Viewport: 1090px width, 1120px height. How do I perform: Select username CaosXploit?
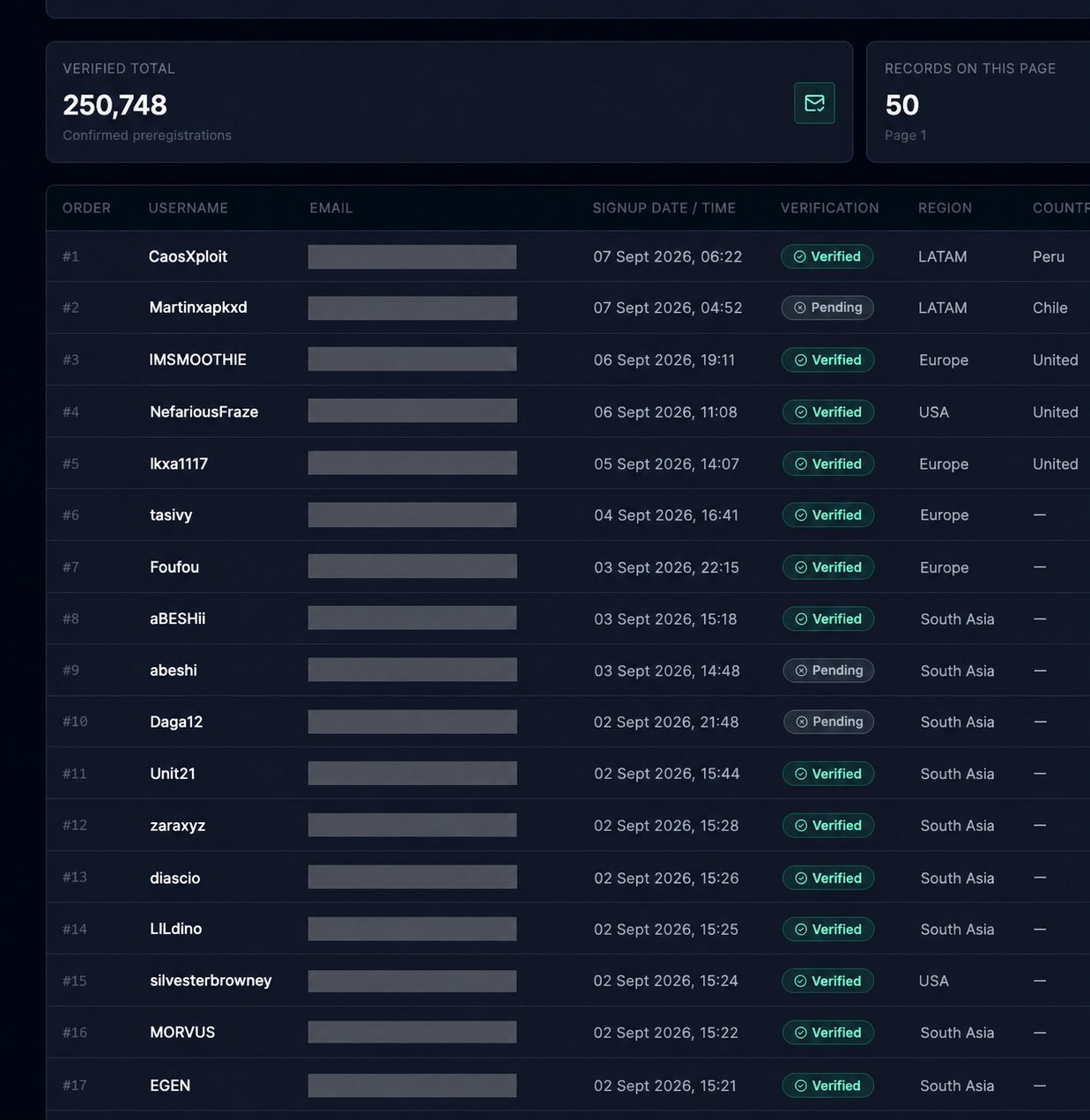click(188, 256)
